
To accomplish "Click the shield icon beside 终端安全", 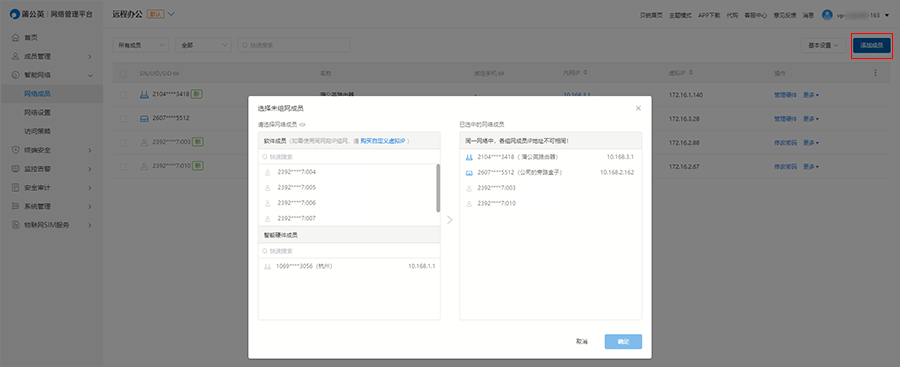I will tap(15, 150).
